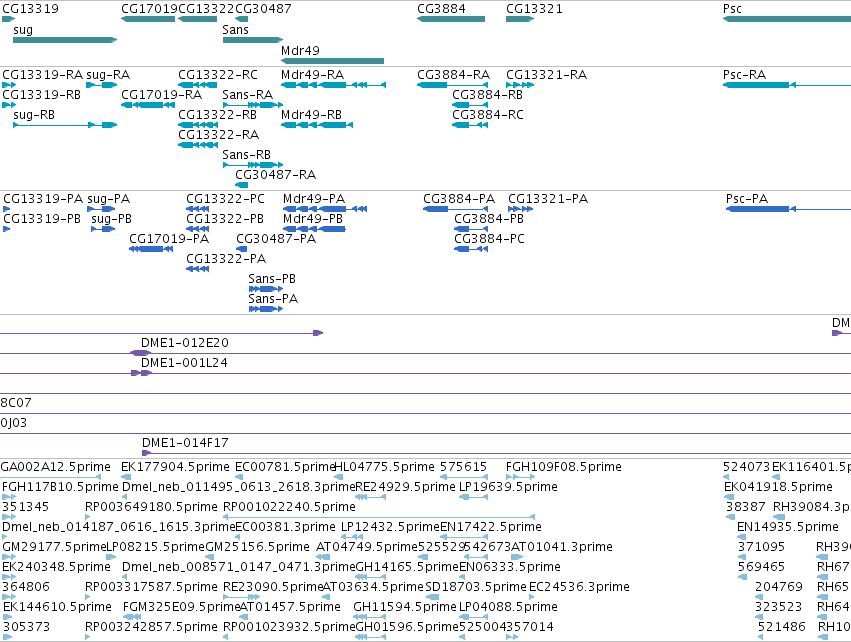Click EST label FGH109F08.5prime
This screenshot has height=642, width=851.
coord(564,467)
